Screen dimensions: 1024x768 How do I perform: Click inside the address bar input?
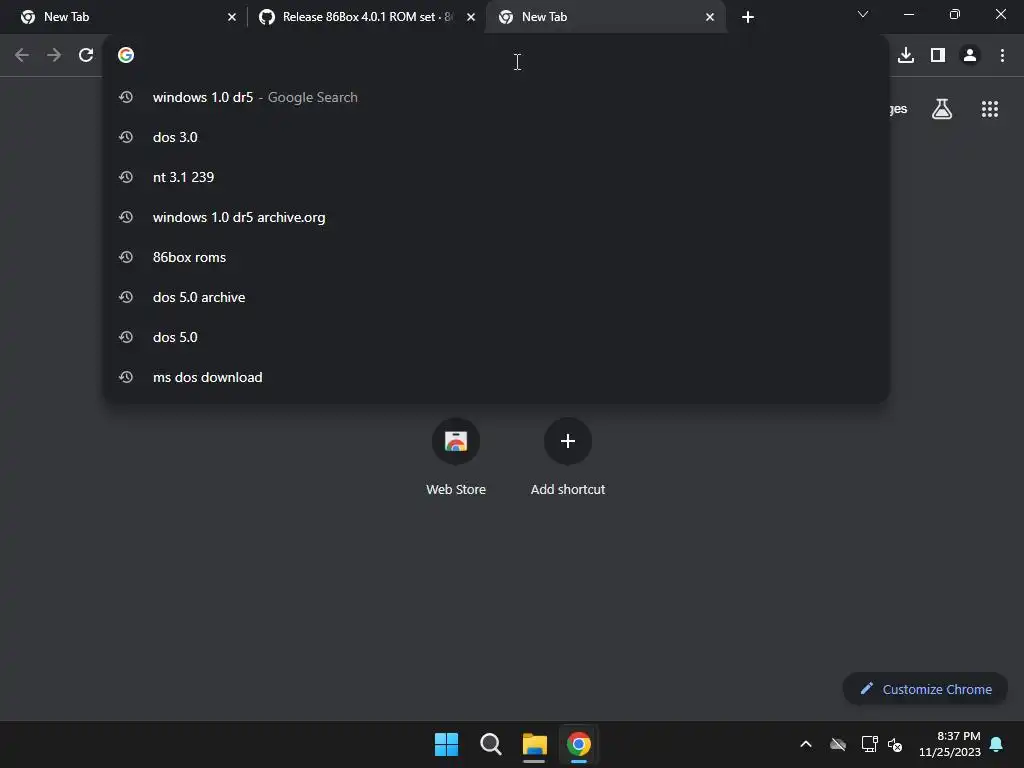pyautogui.click(x=509, y=56)
